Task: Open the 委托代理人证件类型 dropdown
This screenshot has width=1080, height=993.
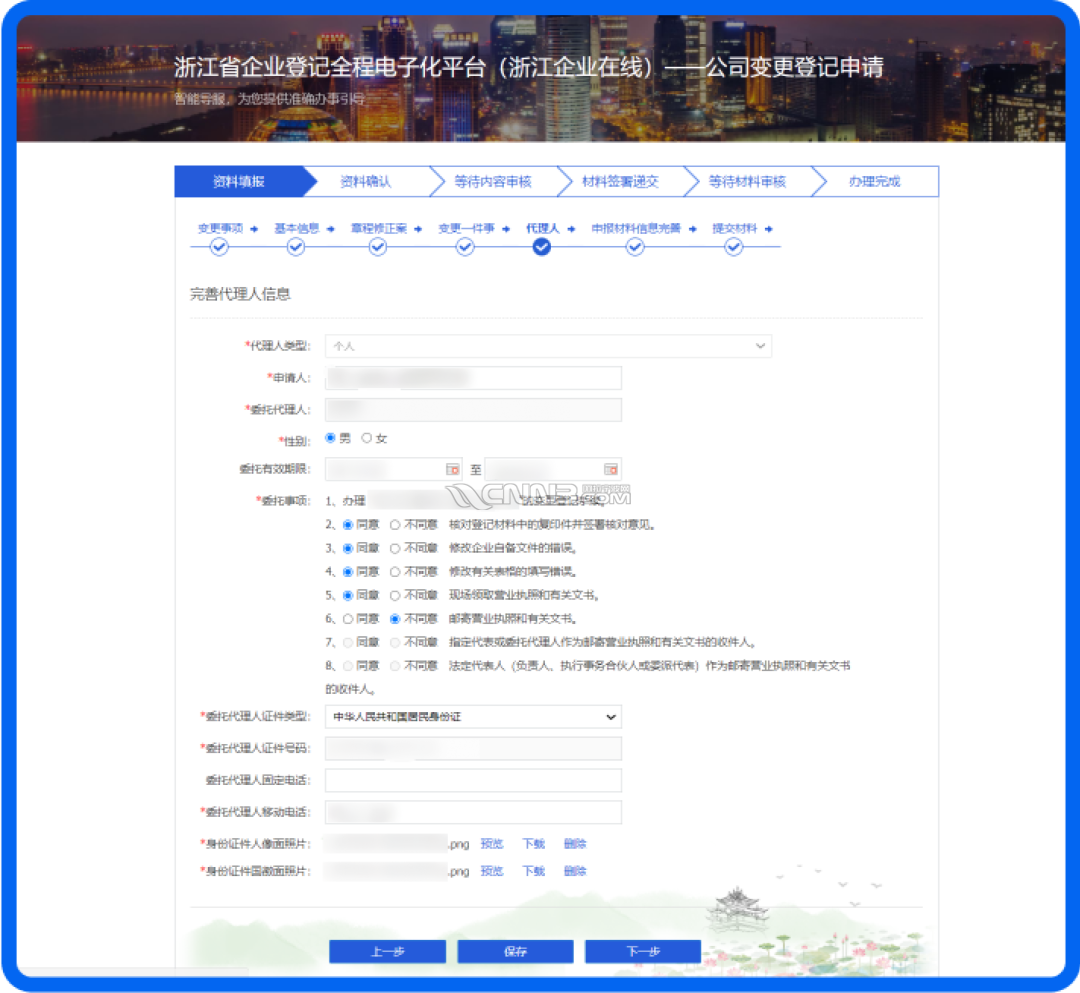Action: tap(473, 717)
